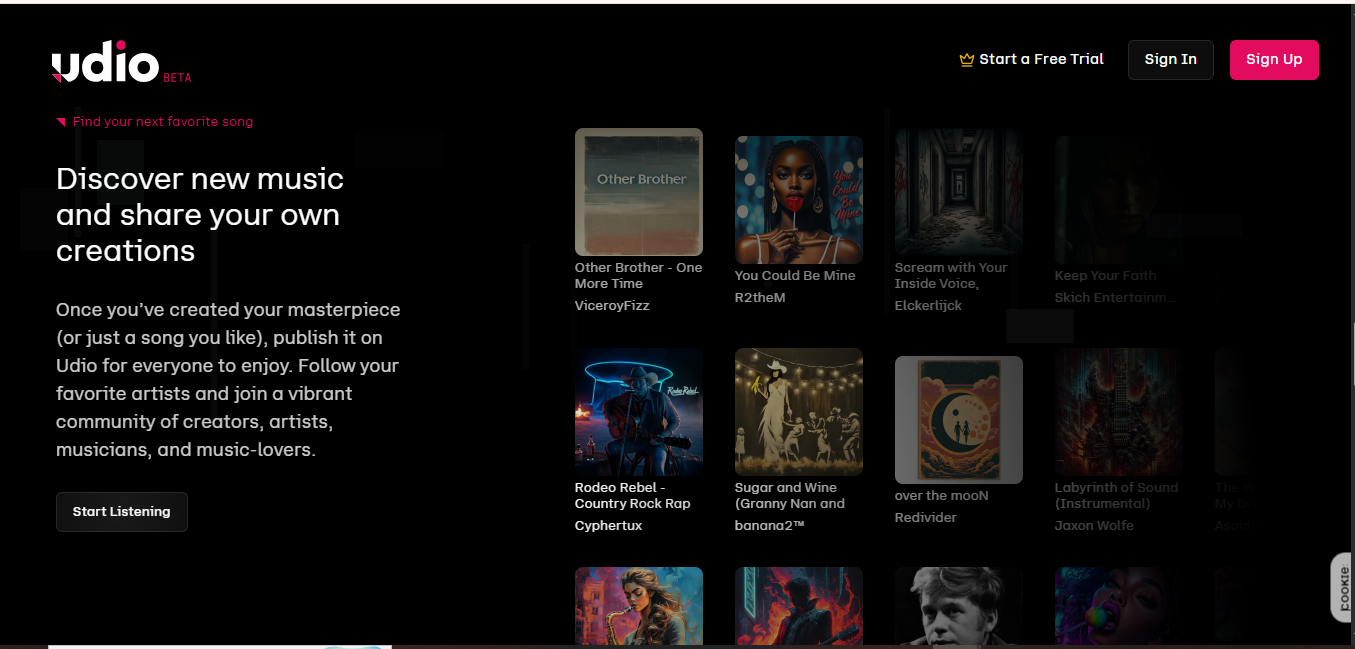Viewport: 1355px width, 649px height.
Task: Select the Rodeo Rebel cowboy cover image
Action: point(639,412)
